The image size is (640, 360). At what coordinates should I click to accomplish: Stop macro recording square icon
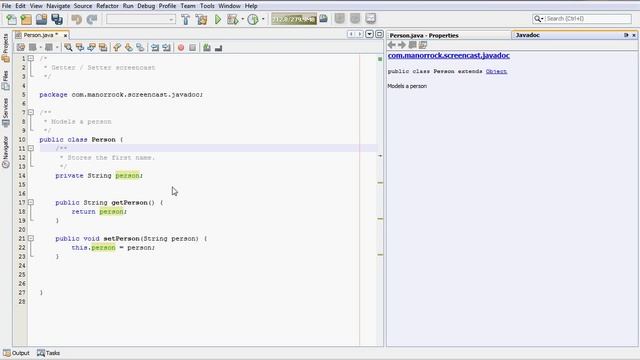(193, 47)
